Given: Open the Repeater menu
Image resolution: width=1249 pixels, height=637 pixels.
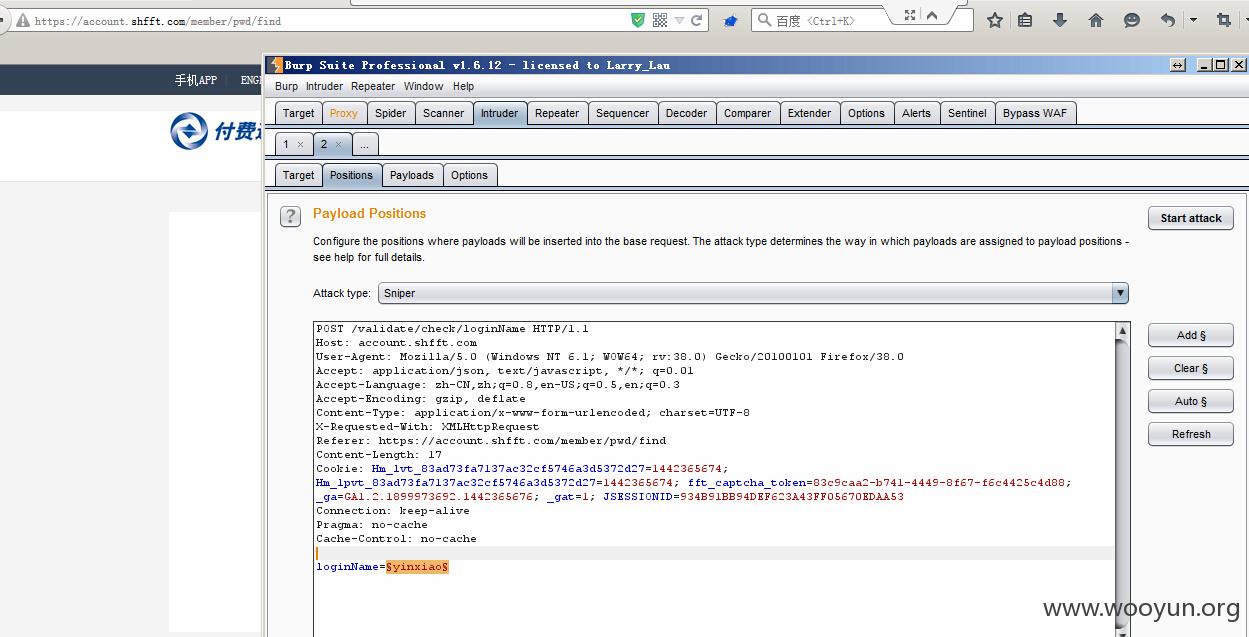Looking at the screenshot, I should coord(373,86).
